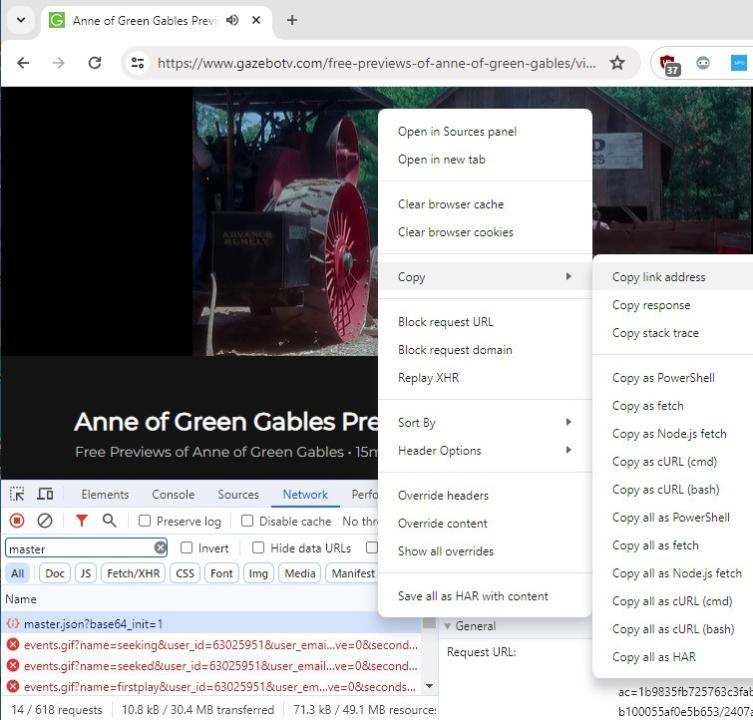
Task: Bookmark this page with the star
Action: (x=617, y=63)
